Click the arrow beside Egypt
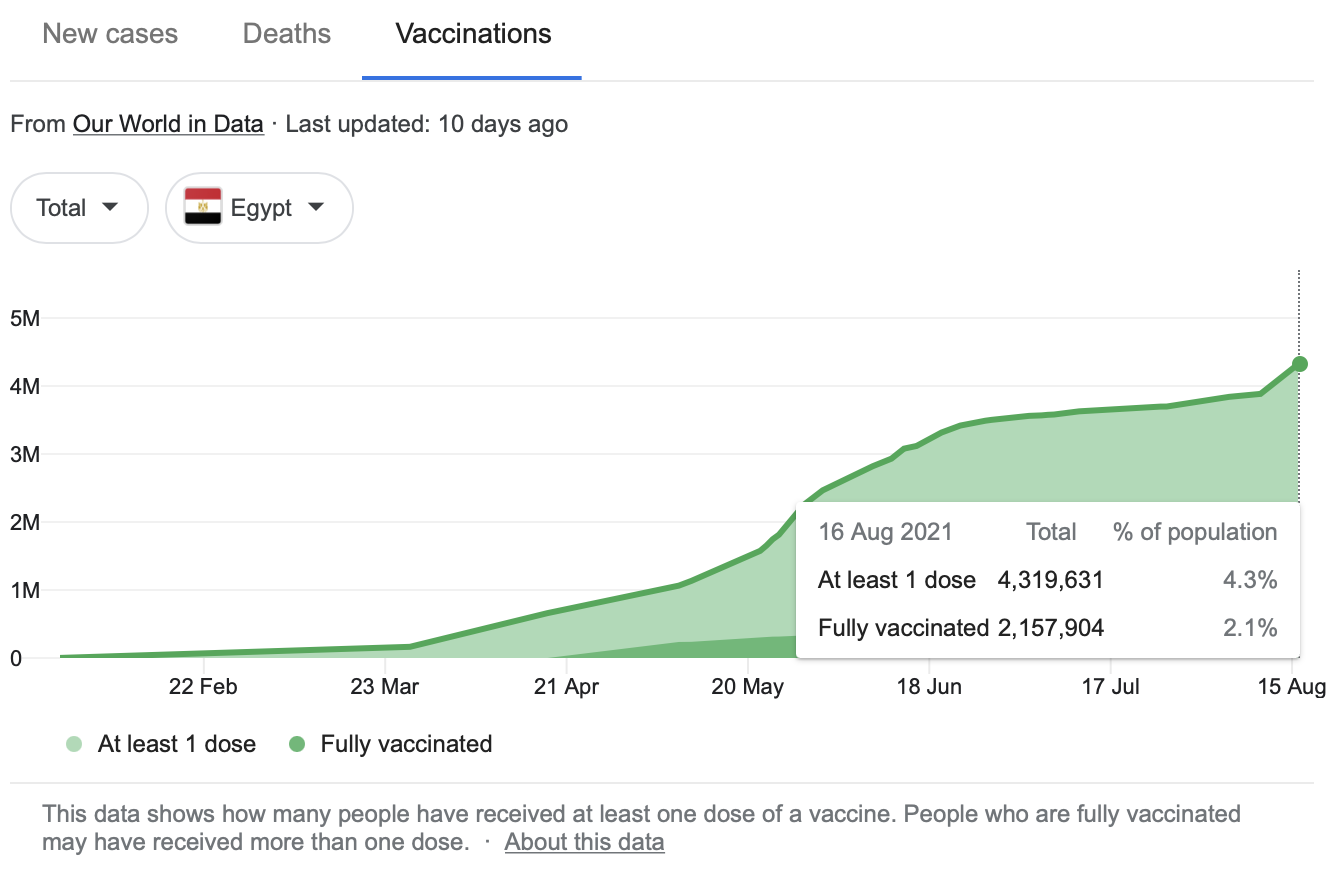This screenshot has width=1334, height=870. 316,208
